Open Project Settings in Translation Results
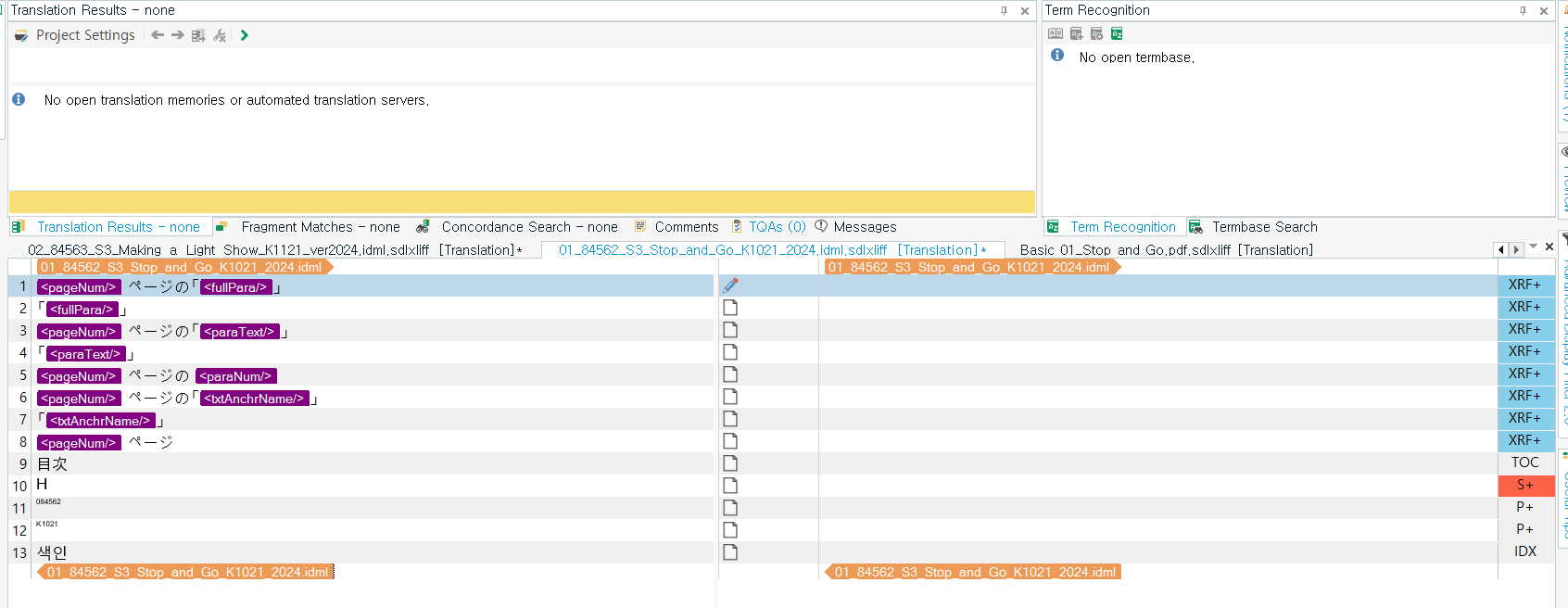The height and width of the screenshot is (608, 1568). [75, 35]
